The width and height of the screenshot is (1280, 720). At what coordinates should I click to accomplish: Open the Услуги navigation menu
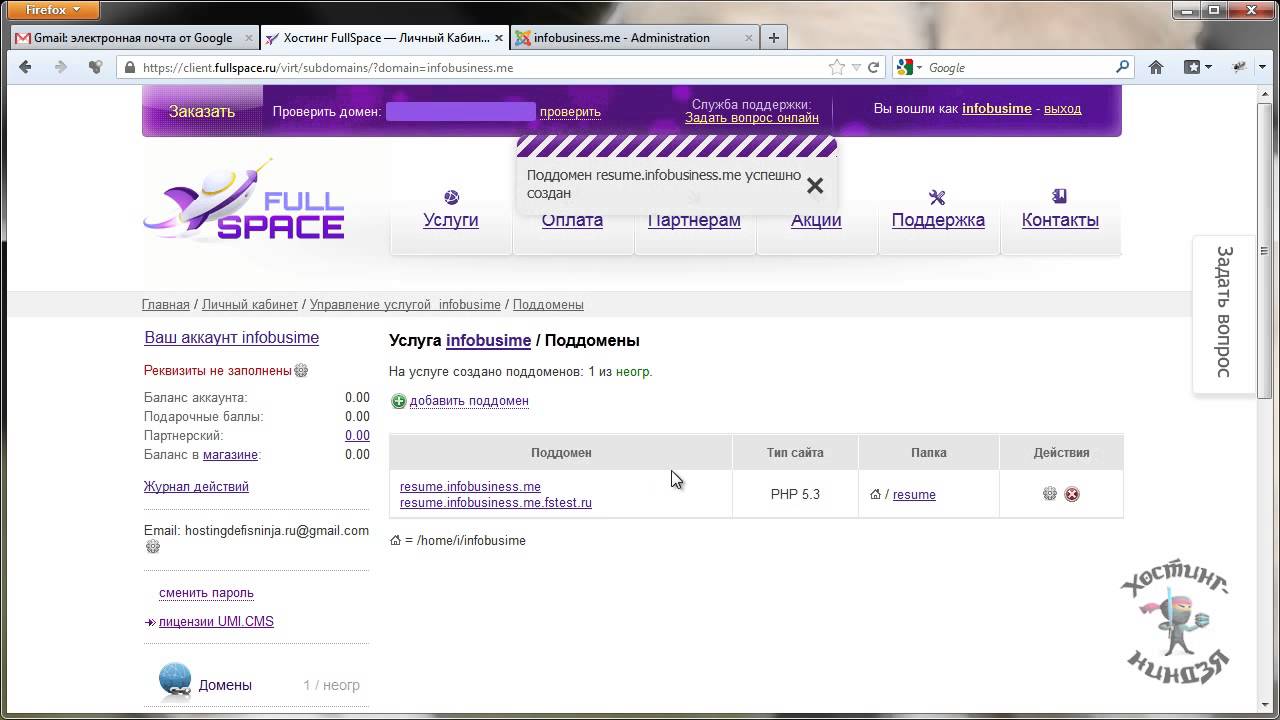[x=451, y=220]
